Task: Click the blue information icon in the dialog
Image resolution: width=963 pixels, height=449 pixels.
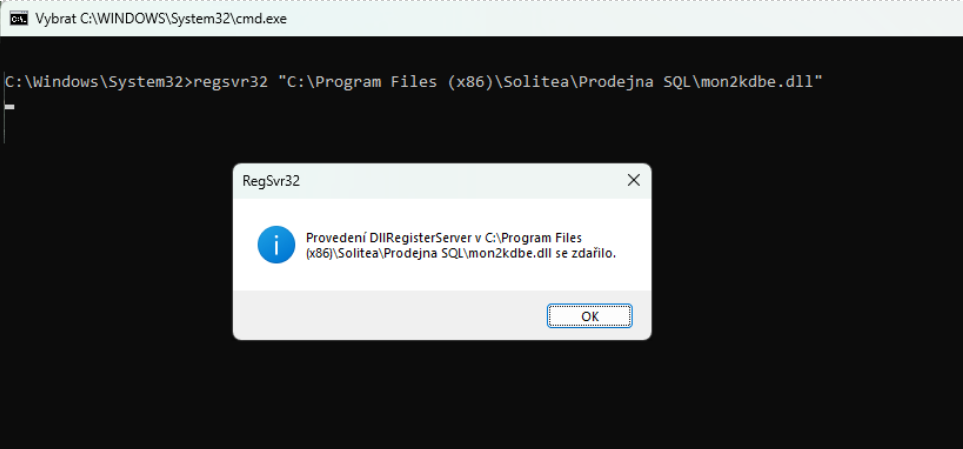Action: click(x=276, y=244)
